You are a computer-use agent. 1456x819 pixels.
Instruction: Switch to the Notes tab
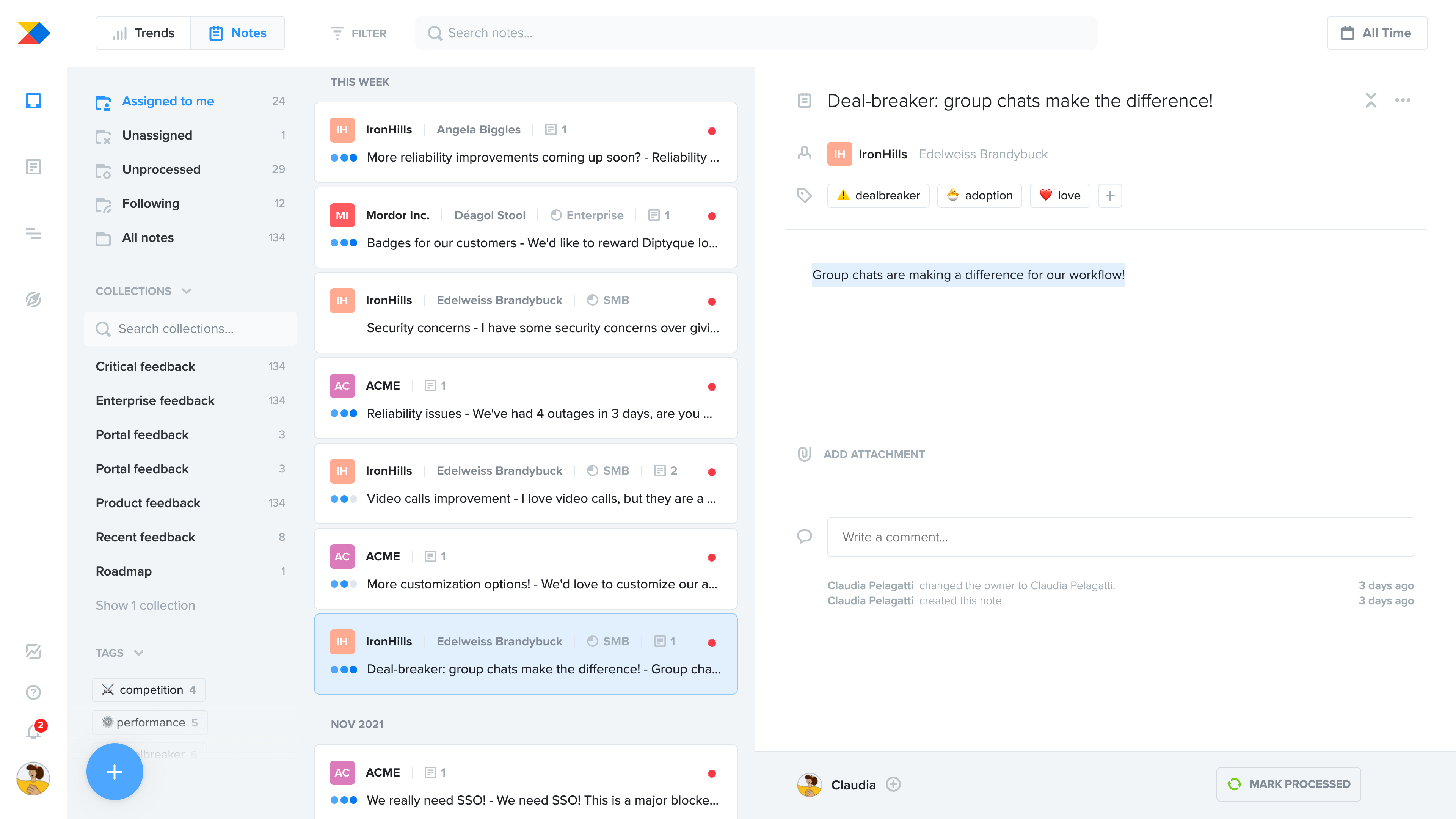tap(238, 33)
